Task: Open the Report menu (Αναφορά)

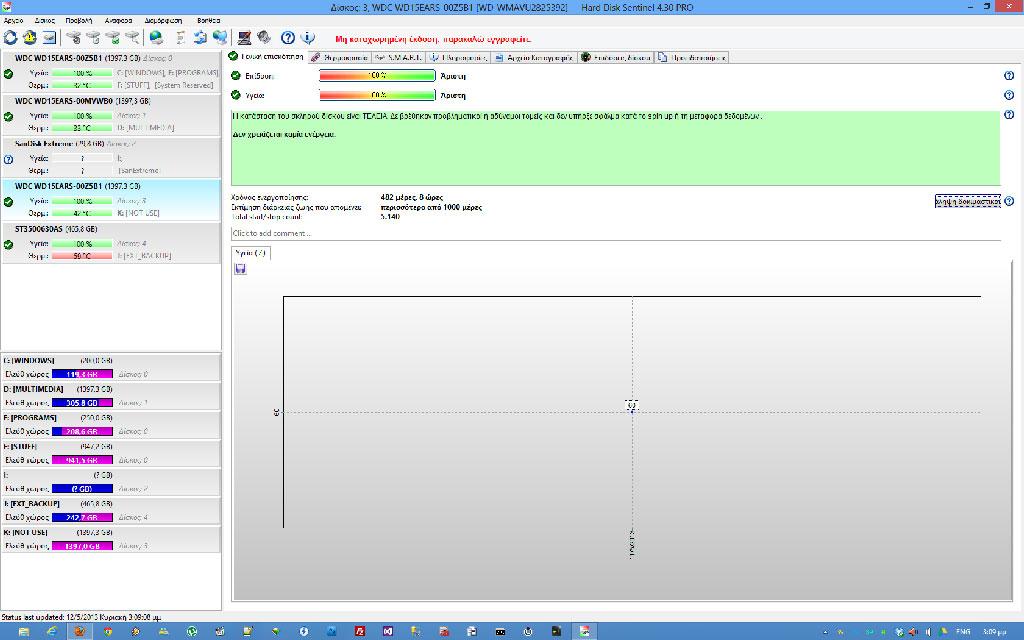Action: click(x=118, y=20)
